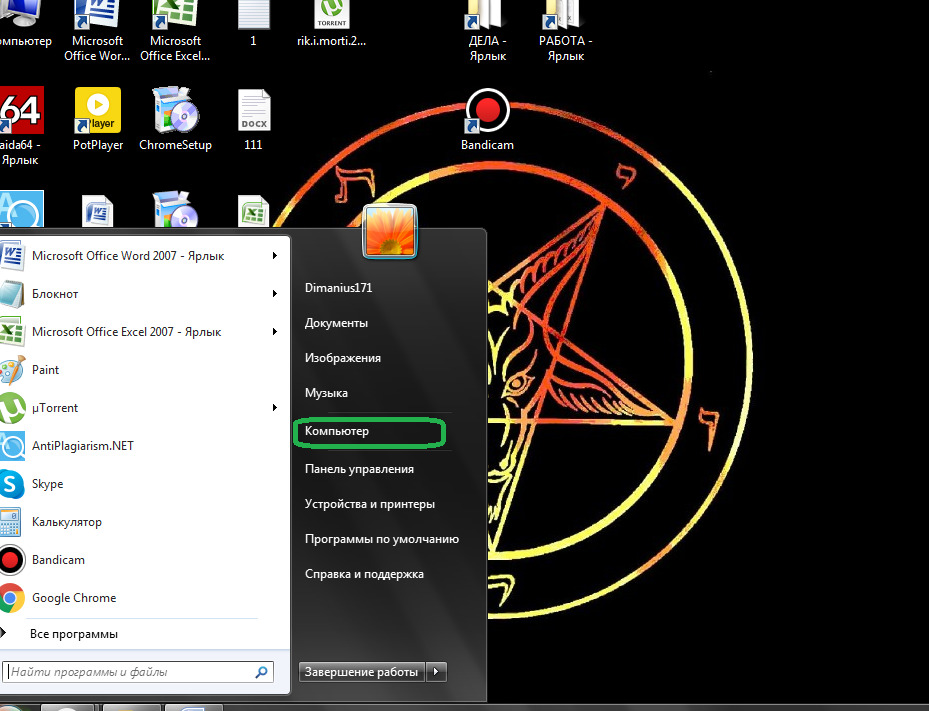929x711 pixels.
Task: Launch Paint from the Start menu
Action: click(46, 370)
